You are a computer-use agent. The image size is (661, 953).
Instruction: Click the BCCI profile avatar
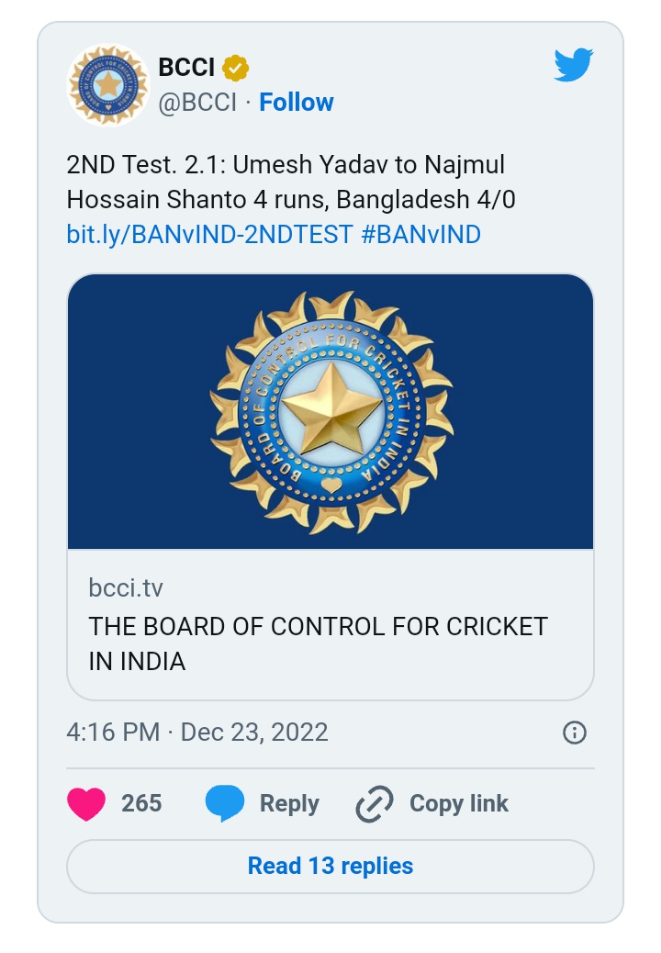click(x=107, y=85)
